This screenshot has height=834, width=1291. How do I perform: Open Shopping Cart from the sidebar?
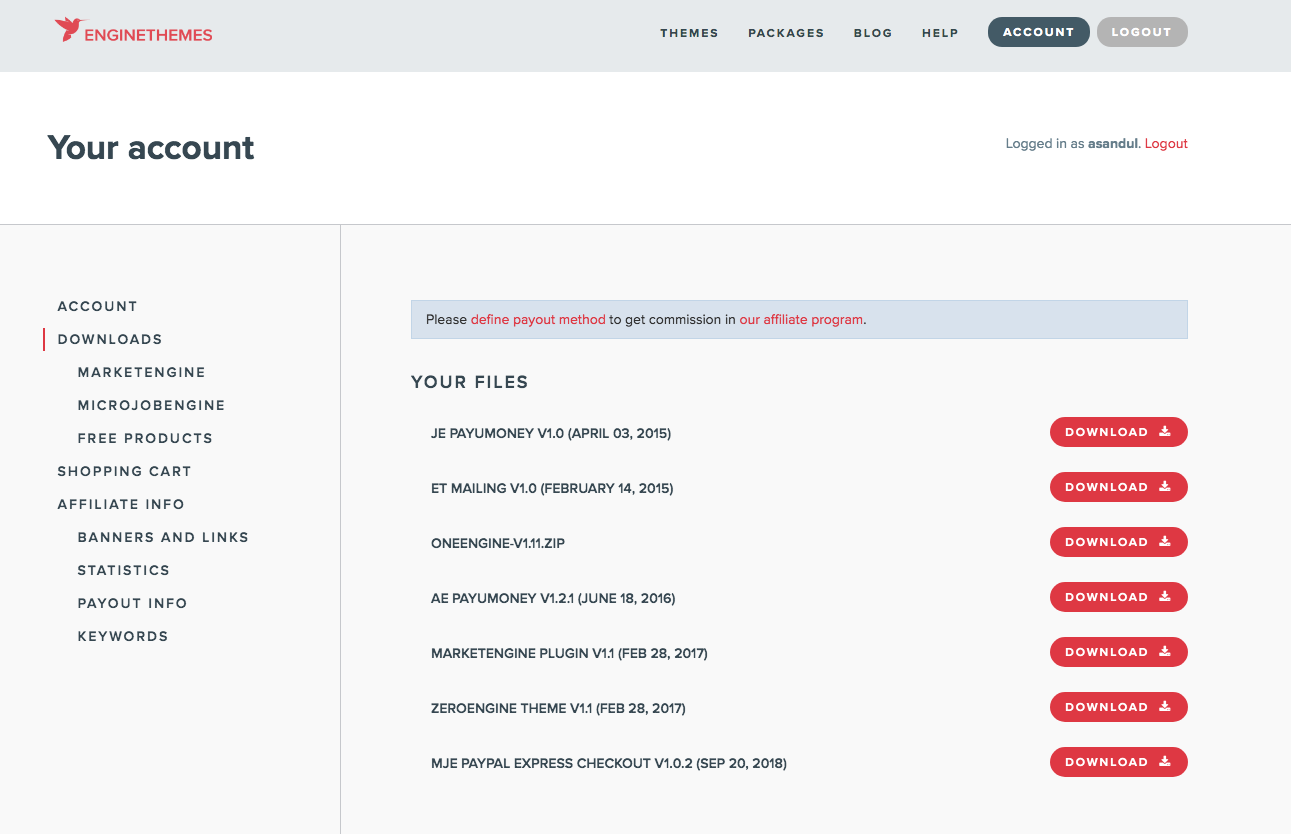pos(124,471)
